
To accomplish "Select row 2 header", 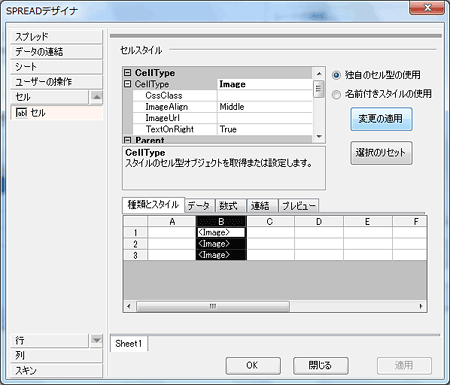I will [x=135, y=244].
